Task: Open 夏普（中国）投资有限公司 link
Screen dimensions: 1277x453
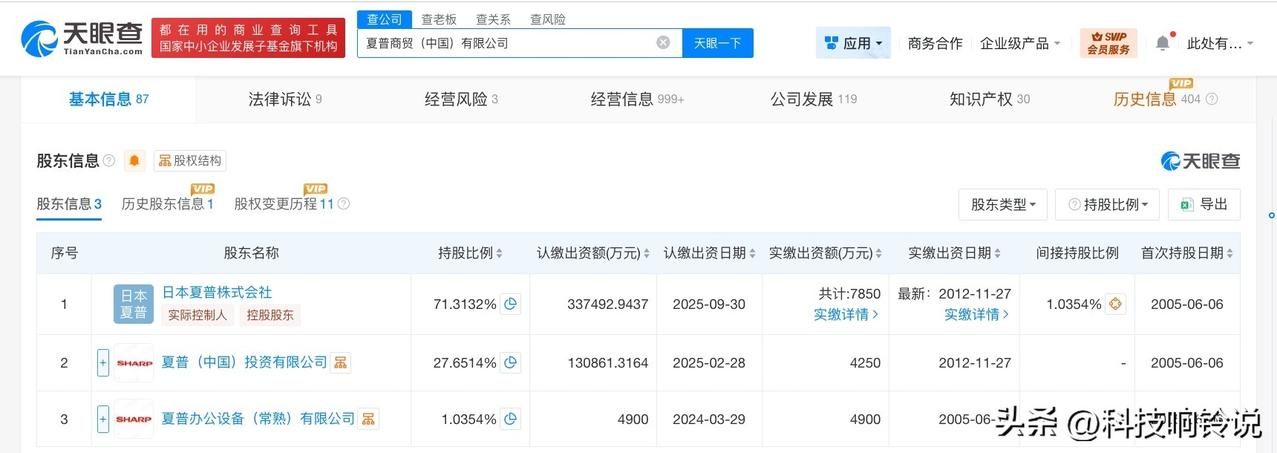Action: click(245, 362)
